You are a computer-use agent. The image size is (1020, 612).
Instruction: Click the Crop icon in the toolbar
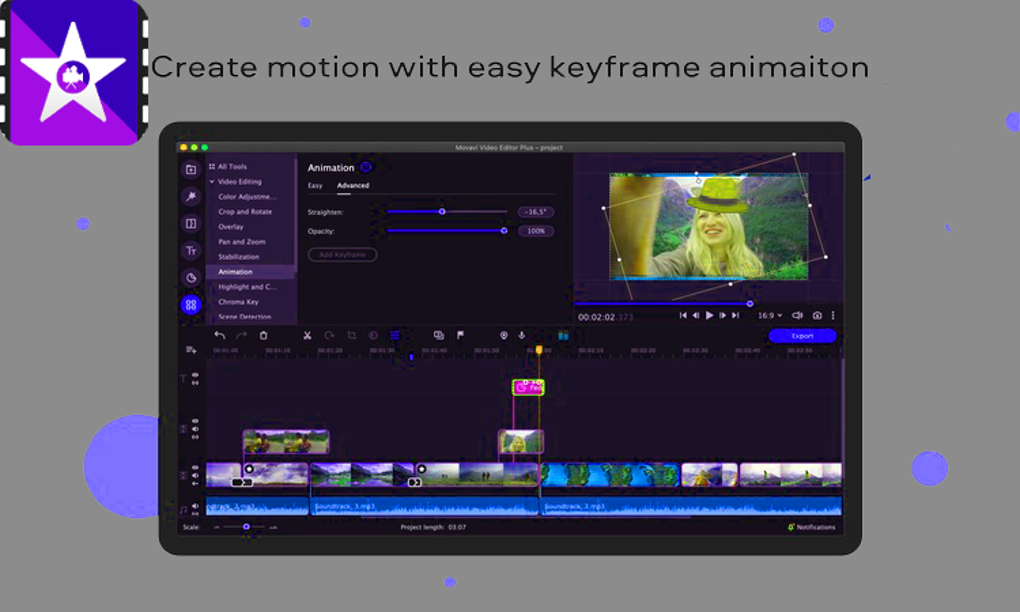point(351,336)
